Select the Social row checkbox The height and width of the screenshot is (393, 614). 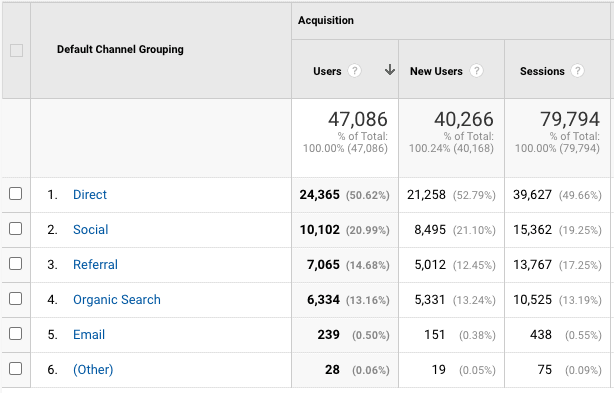coord(15,228)
